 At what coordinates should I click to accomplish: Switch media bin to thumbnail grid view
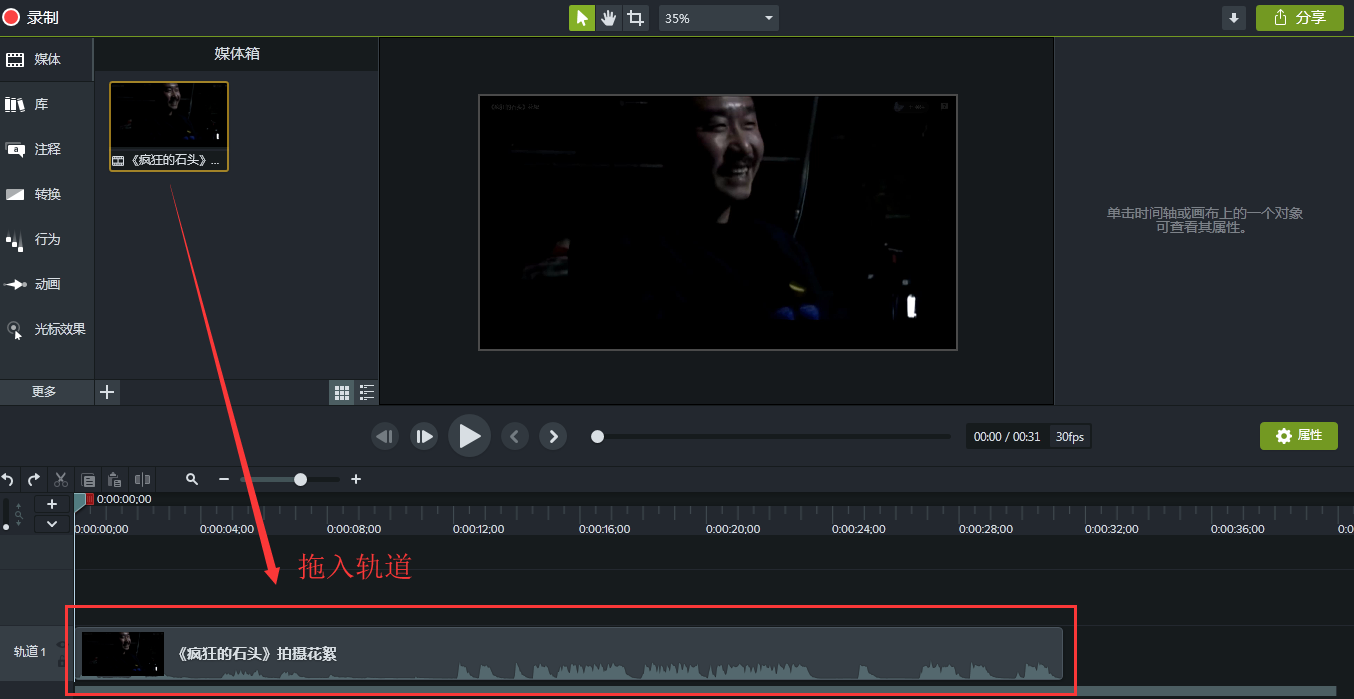[x=342, y=393]
